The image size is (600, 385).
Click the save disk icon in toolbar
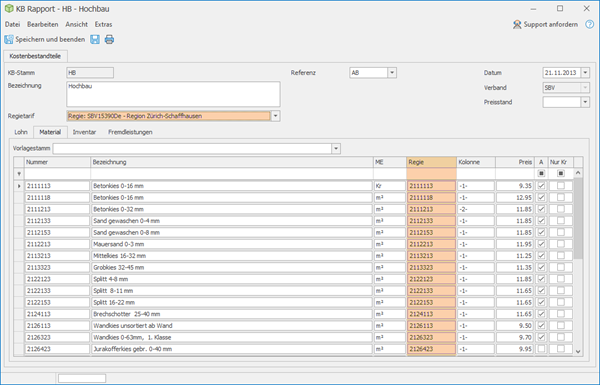(x=95, y=39)
